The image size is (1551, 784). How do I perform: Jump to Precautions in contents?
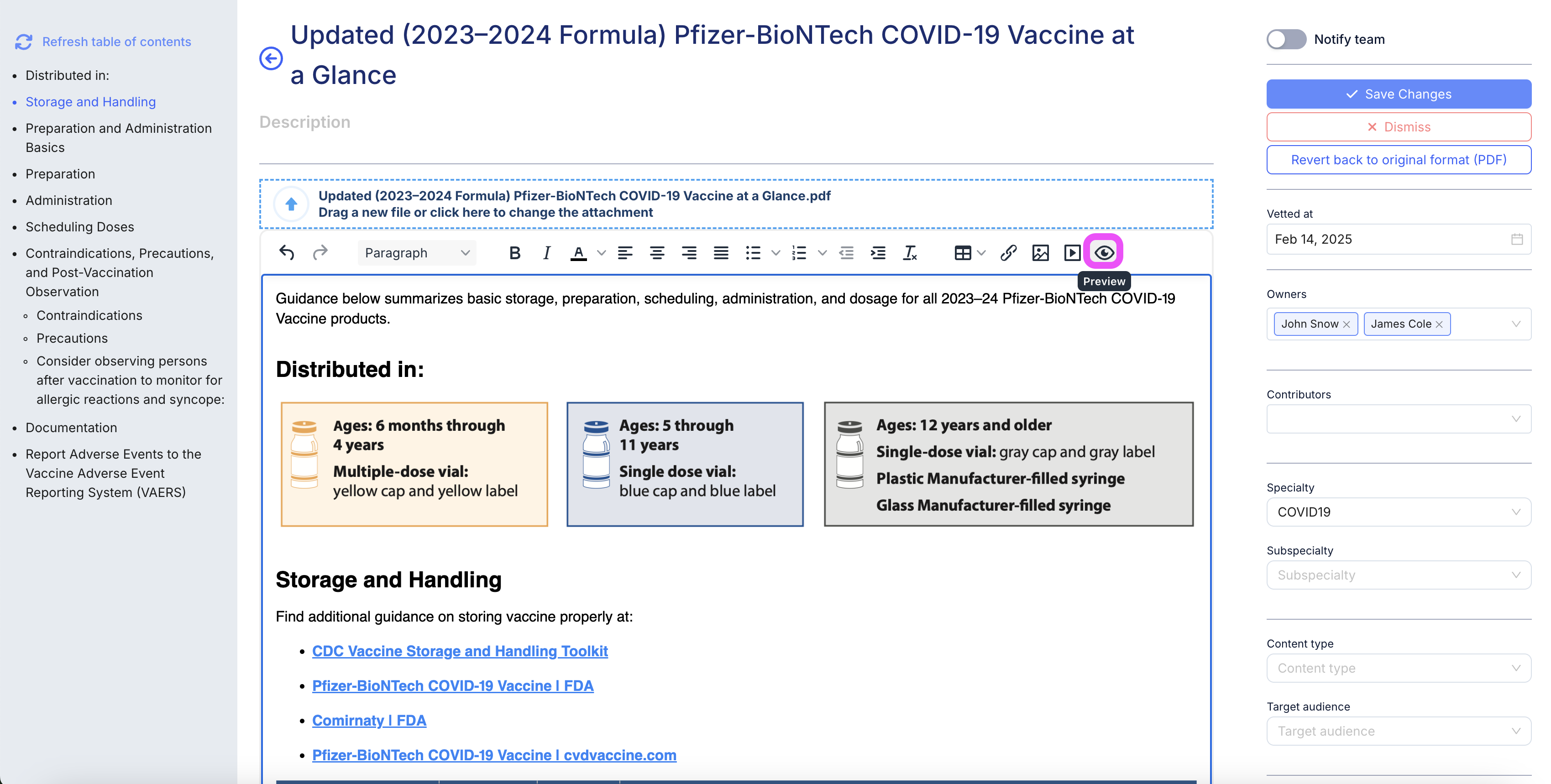tap(72, 339)
